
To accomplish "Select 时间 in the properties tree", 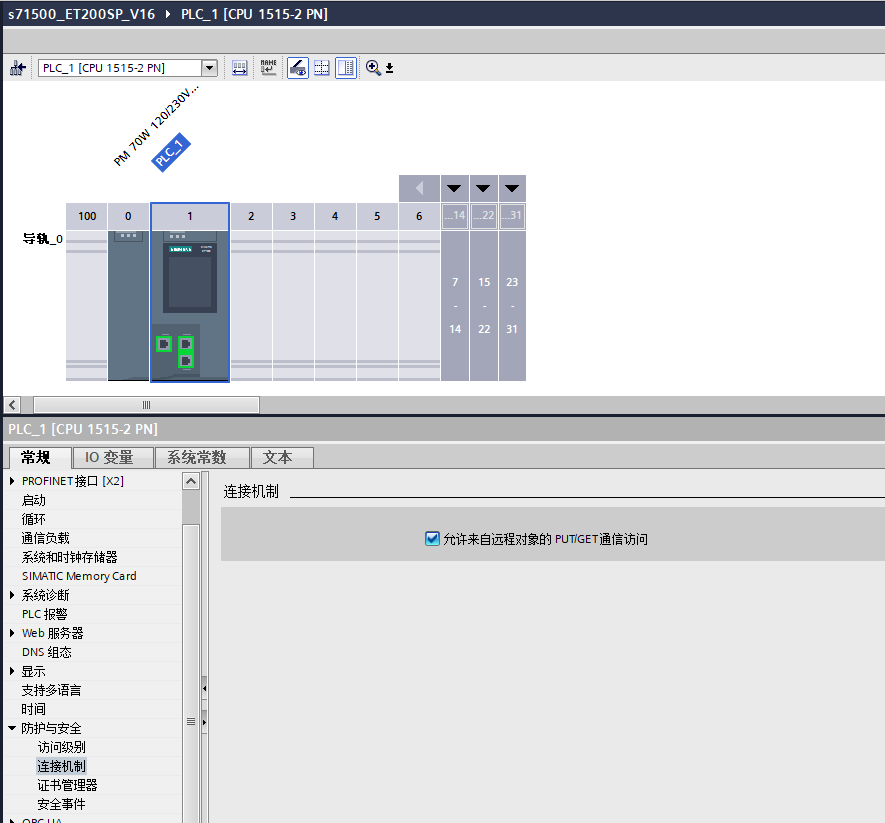I will [34, 709].
